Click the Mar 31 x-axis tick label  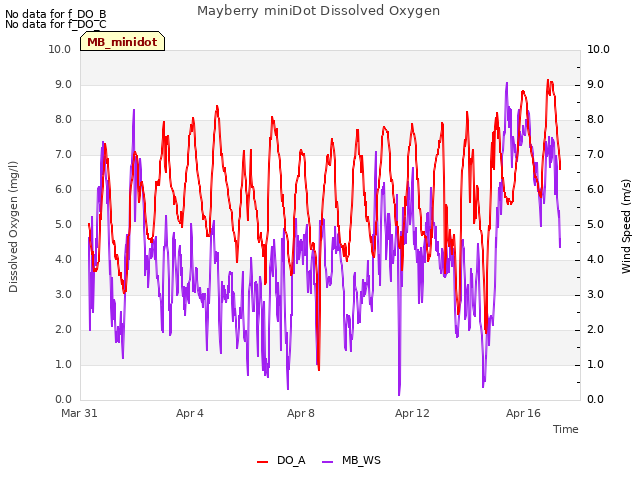point(79,413)
